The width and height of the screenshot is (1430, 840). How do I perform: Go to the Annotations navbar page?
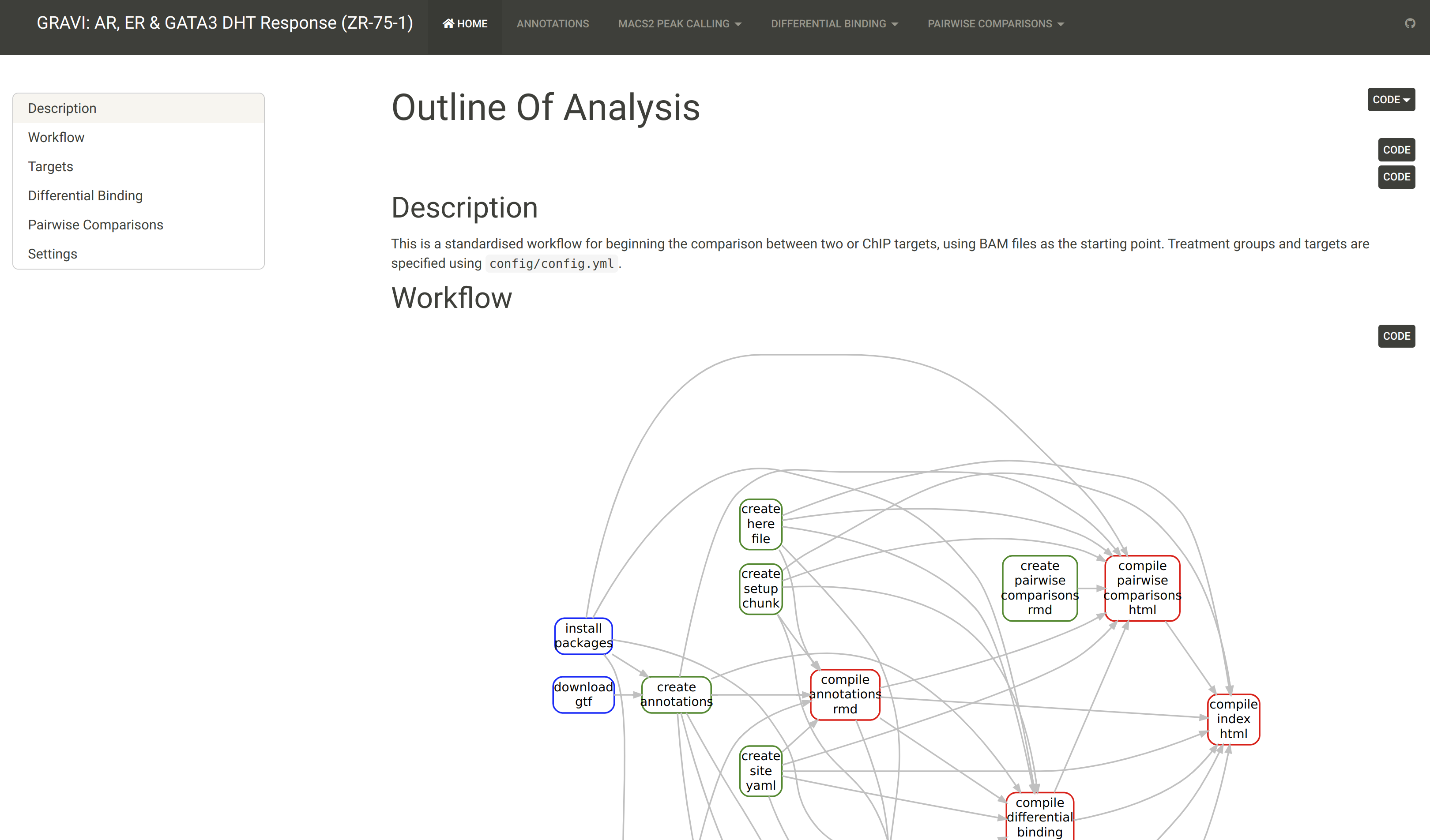552,24
